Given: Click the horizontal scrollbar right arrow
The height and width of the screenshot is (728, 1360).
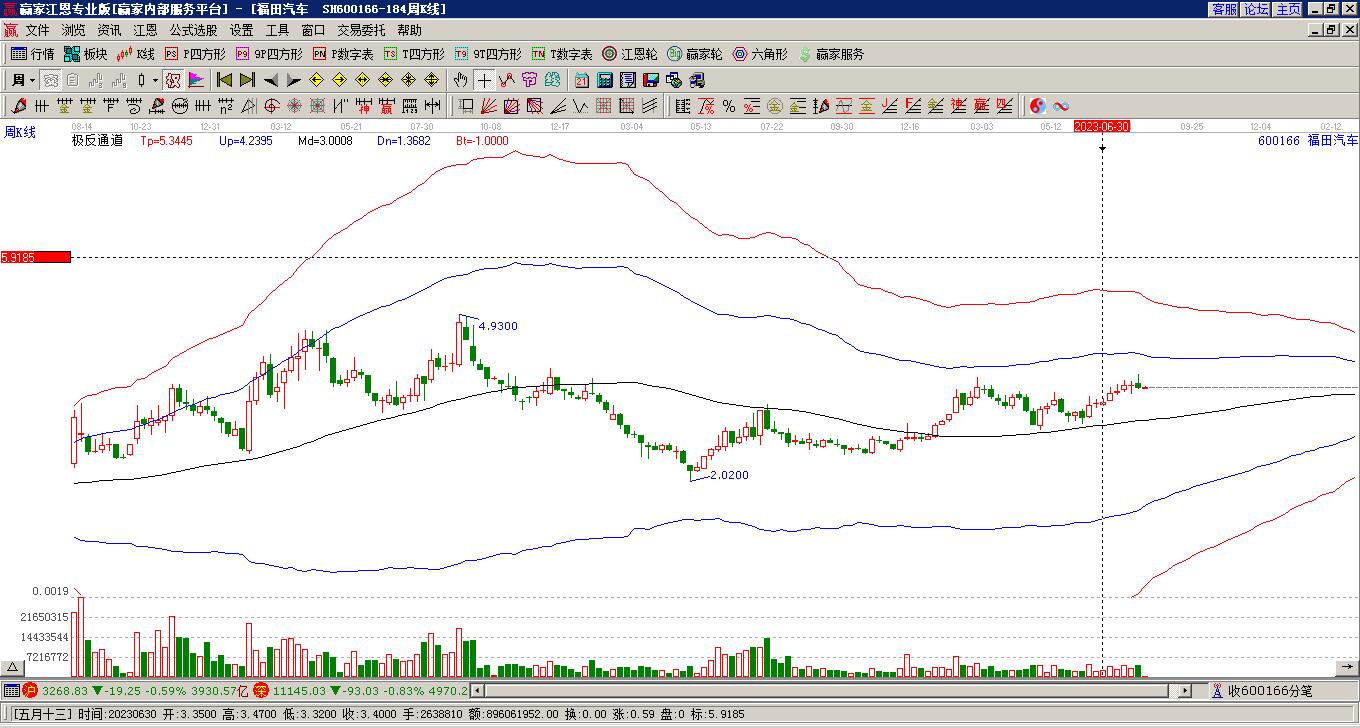Looking at the screenshot, I should (1185, 691).
